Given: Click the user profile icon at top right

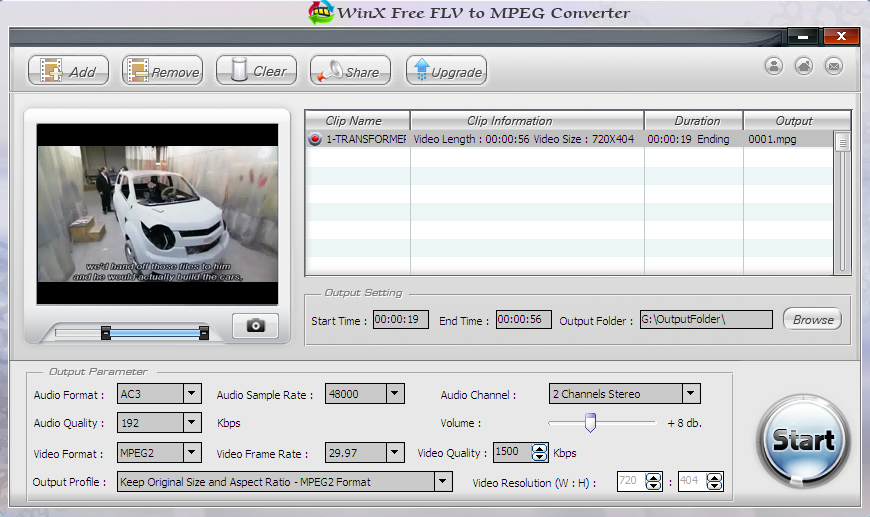Looking at the screenshot, I should (x=773, y=66).
